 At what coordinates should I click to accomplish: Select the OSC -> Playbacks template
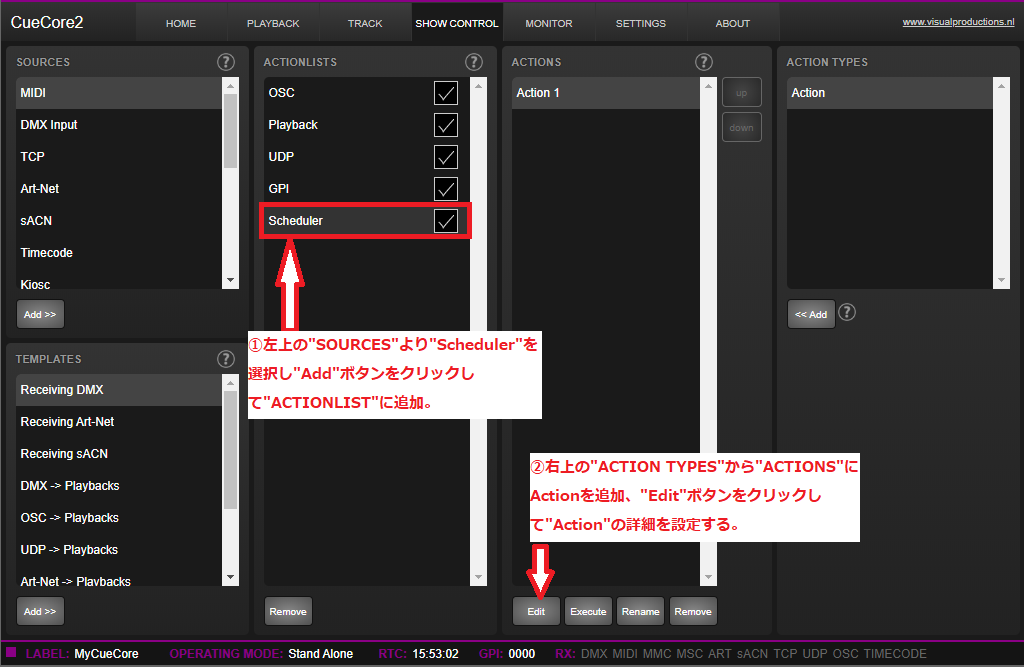(119, 518)
